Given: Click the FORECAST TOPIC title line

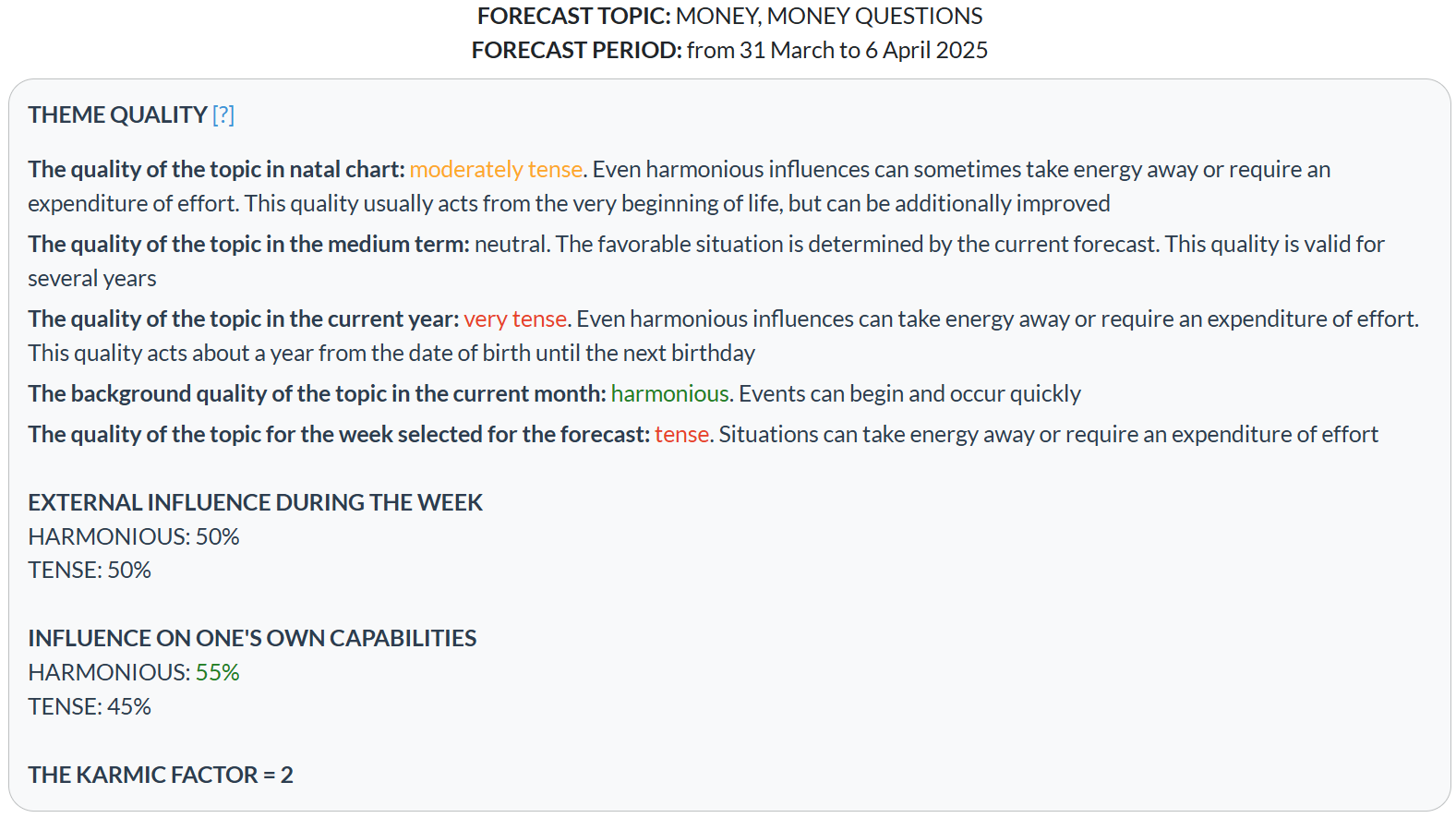Looking at the screenshot, I should click(729, 17).
